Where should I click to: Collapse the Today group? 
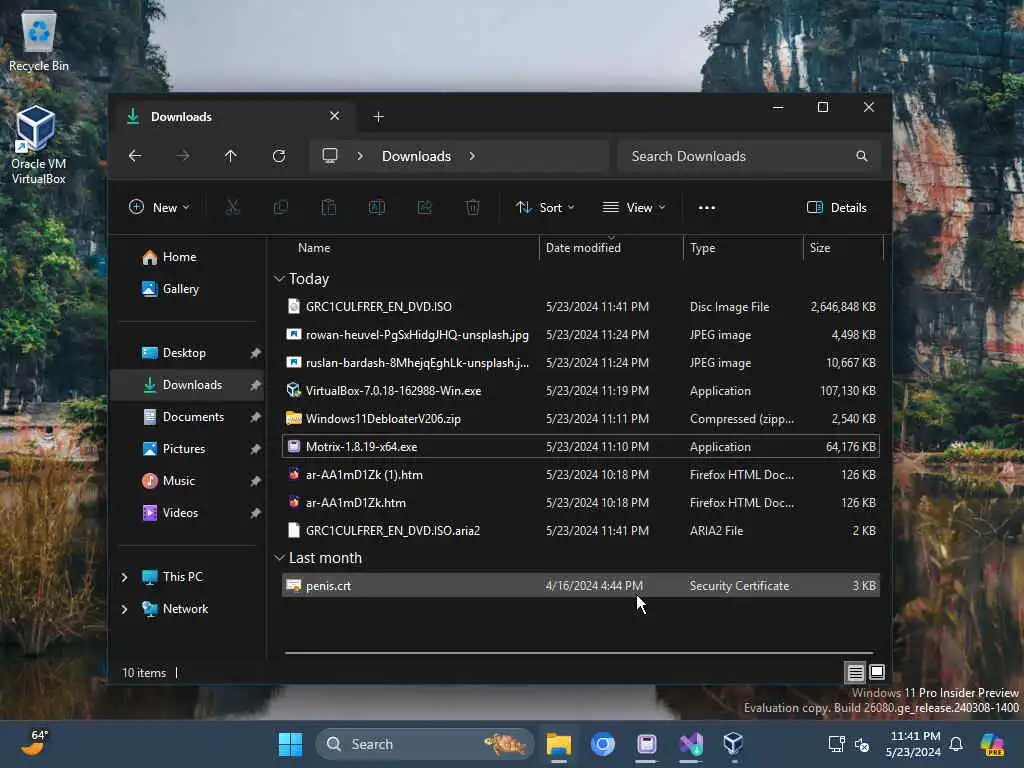tap(280, 279)
